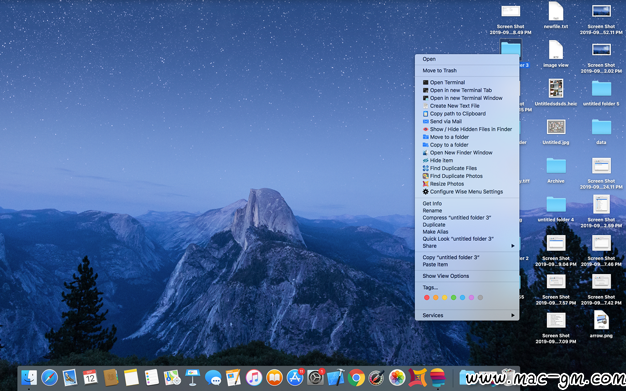626x391 pixels.
Task: Choose Open Terminal menu entry
Action: [467, 82]
